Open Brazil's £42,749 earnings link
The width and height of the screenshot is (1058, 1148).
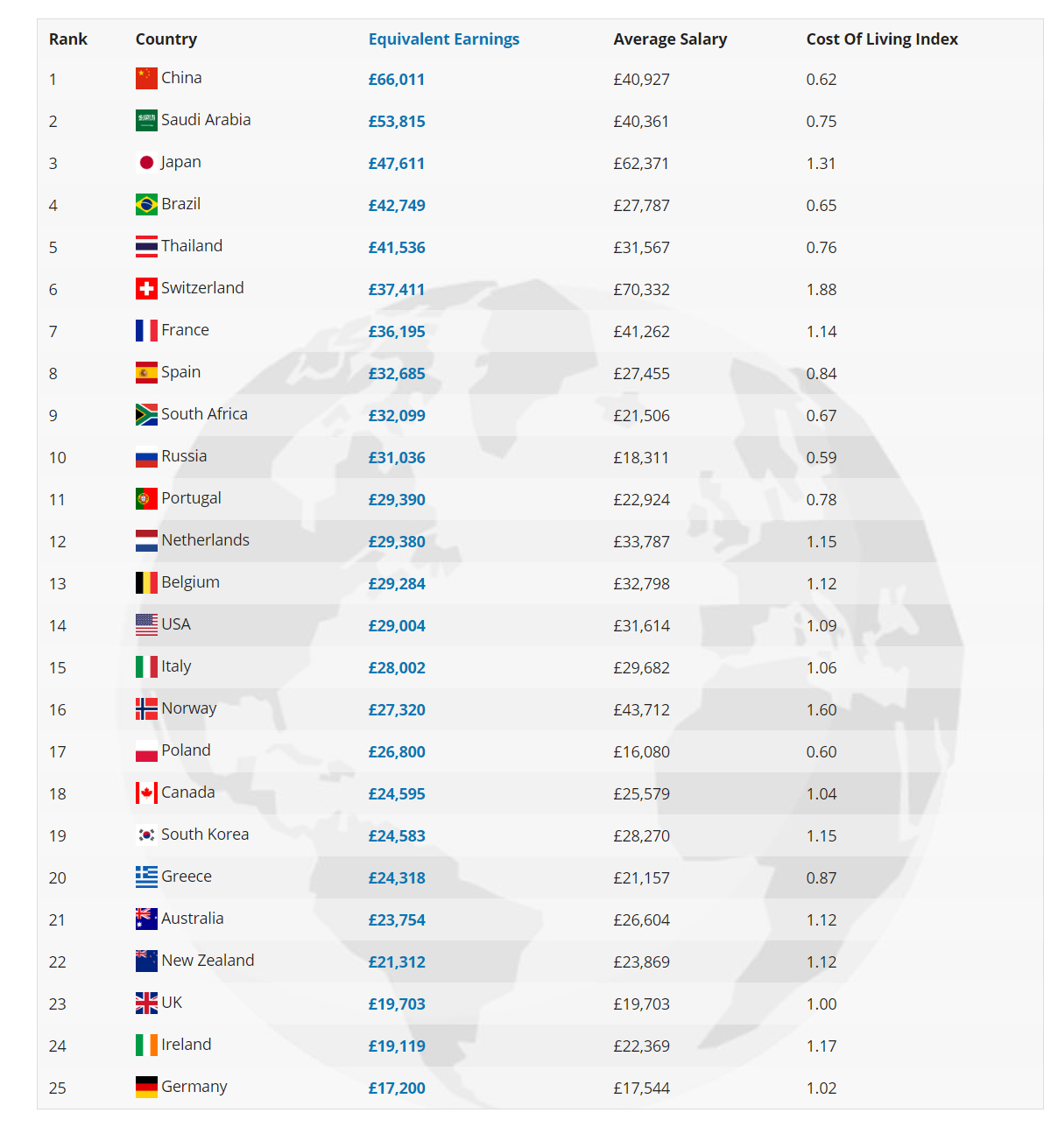(397, 206)
